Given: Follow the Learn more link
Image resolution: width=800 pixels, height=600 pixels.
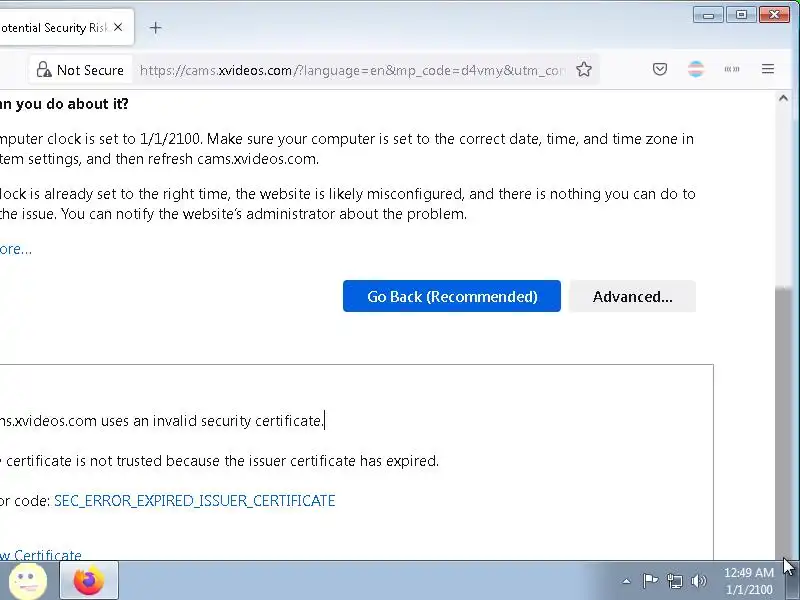Looking at the screenshot, I should click(x=15, y=249).
